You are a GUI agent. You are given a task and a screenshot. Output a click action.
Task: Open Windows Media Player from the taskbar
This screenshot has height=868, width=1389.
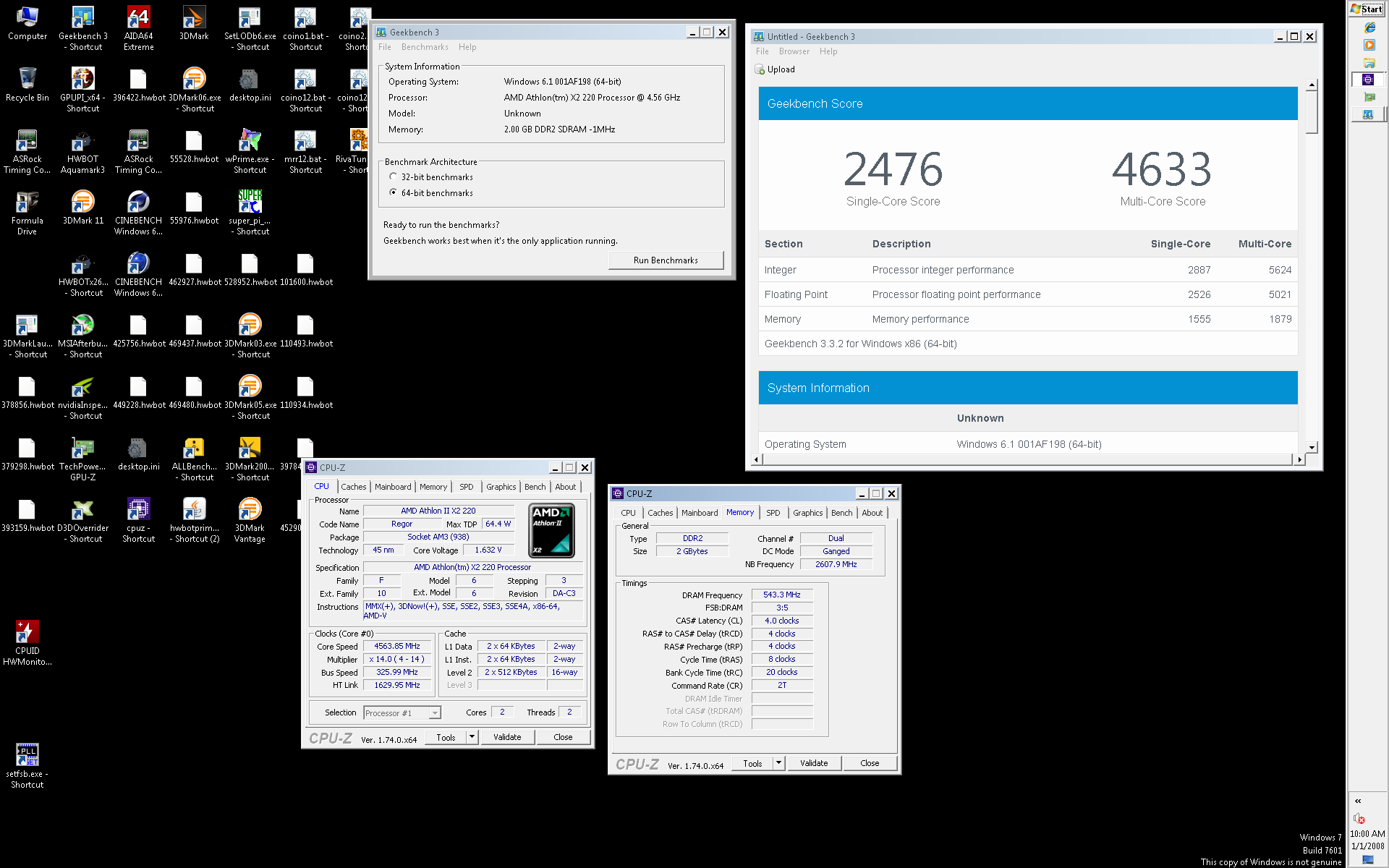(x=1369, y=45)
